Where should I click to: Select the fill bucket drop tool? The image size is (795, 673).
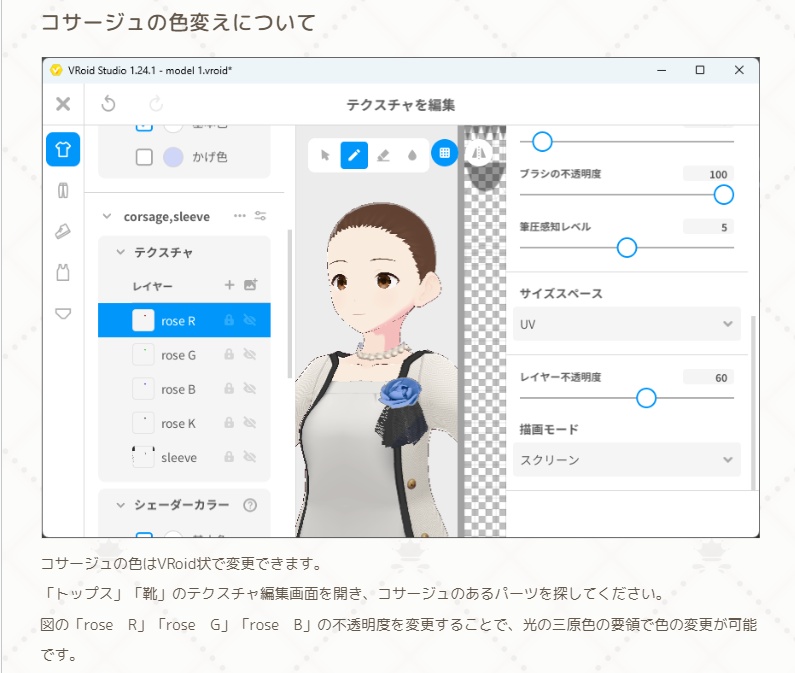pyautogui.click(x=412, y=155)
